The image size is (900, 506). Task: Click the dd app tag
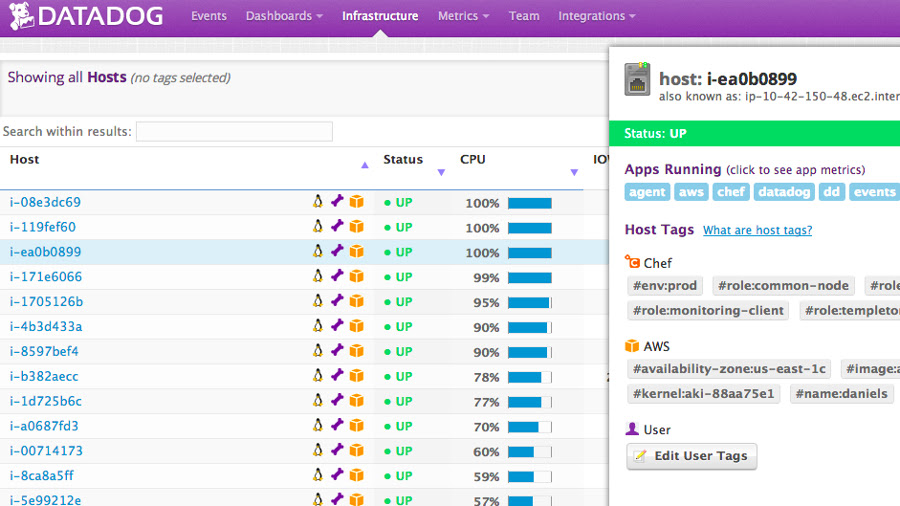(x=831, y=192)
